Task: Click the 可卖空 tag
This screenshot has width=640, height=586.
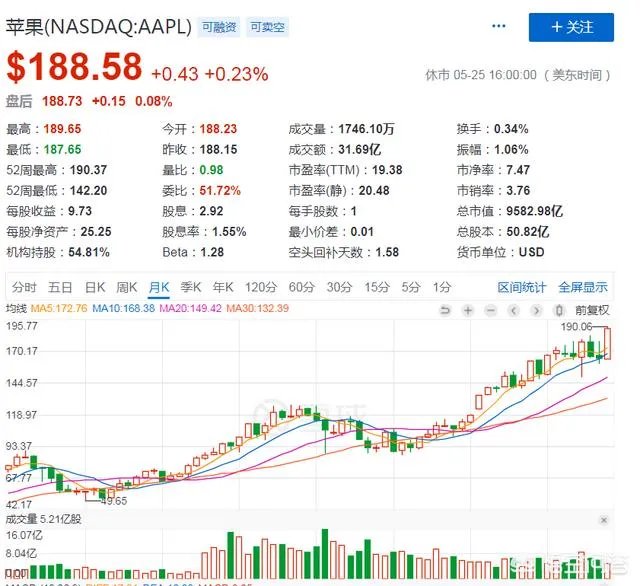Action: tap(267, 27)
